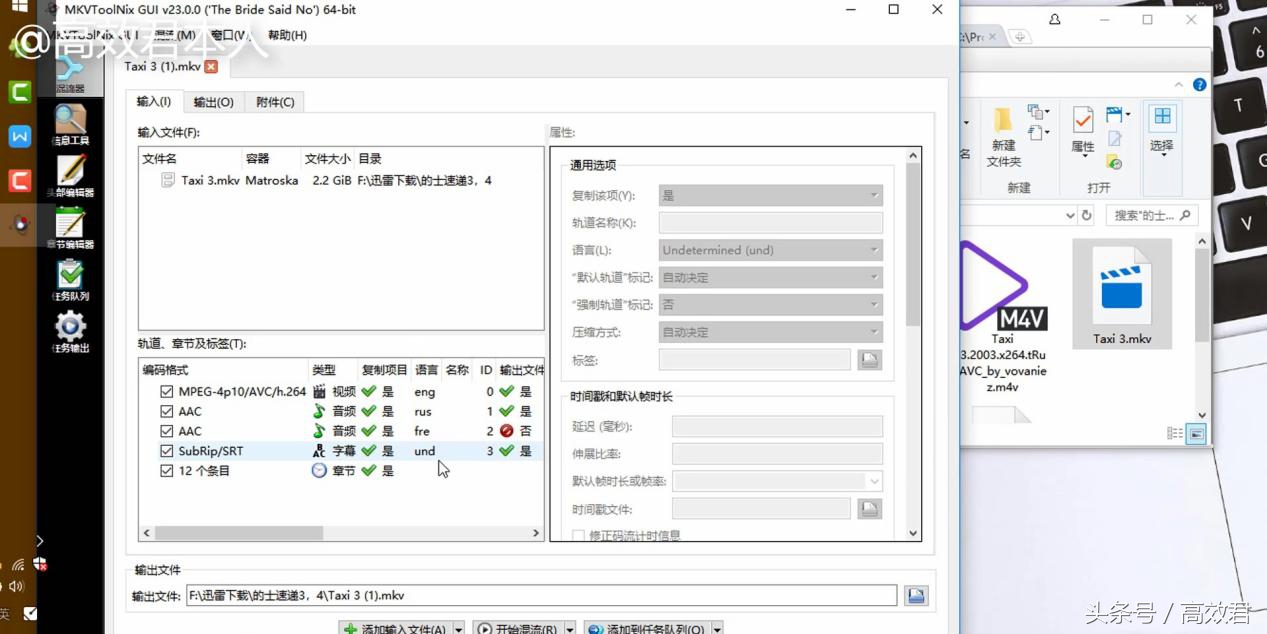The width and height of the screenshot is (1267, 634).
Task: Expand the 压缩方式 dropdown
Action: [x=770, y=332]
